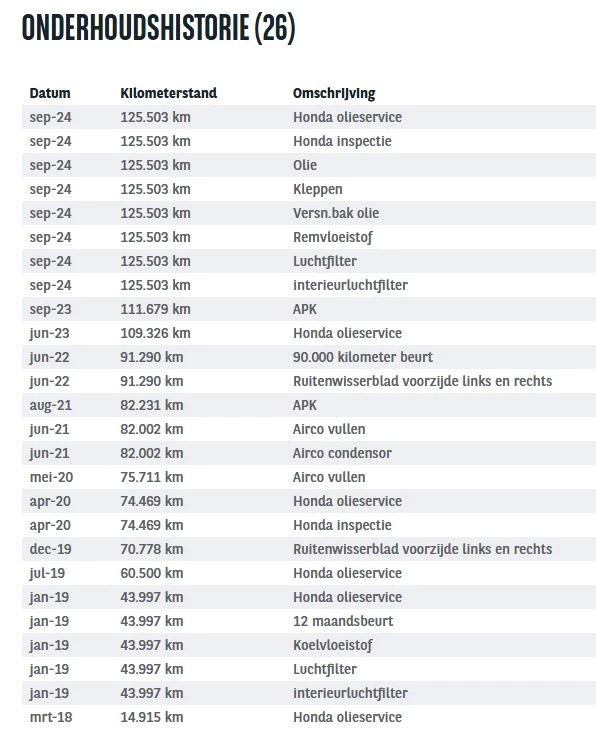Image resolution: width=596 pixels, height=753 pixels.
Task: Select the 60.500 km mileage cell
Action: click(152, 573)
